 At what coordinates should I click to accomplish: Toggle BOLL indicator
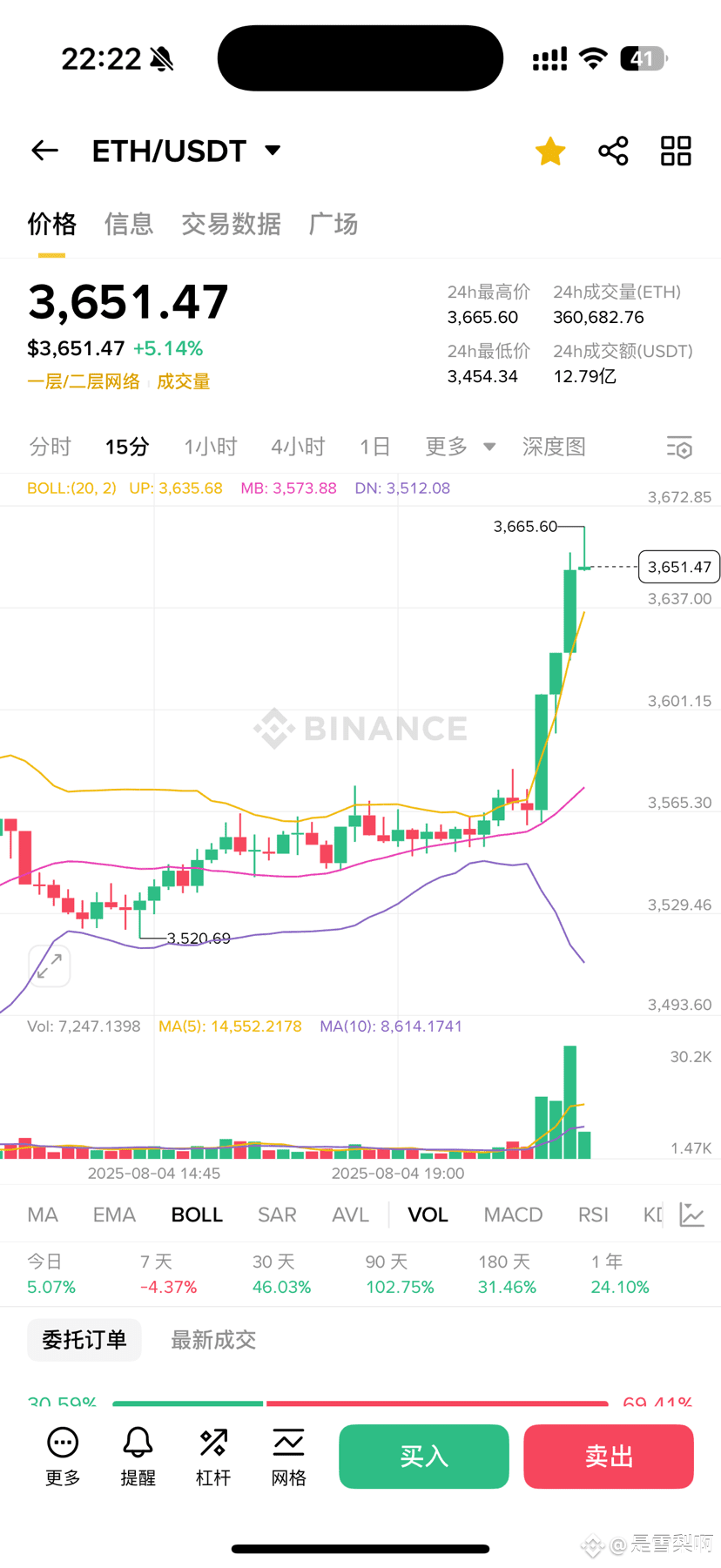pos(197,1215)
